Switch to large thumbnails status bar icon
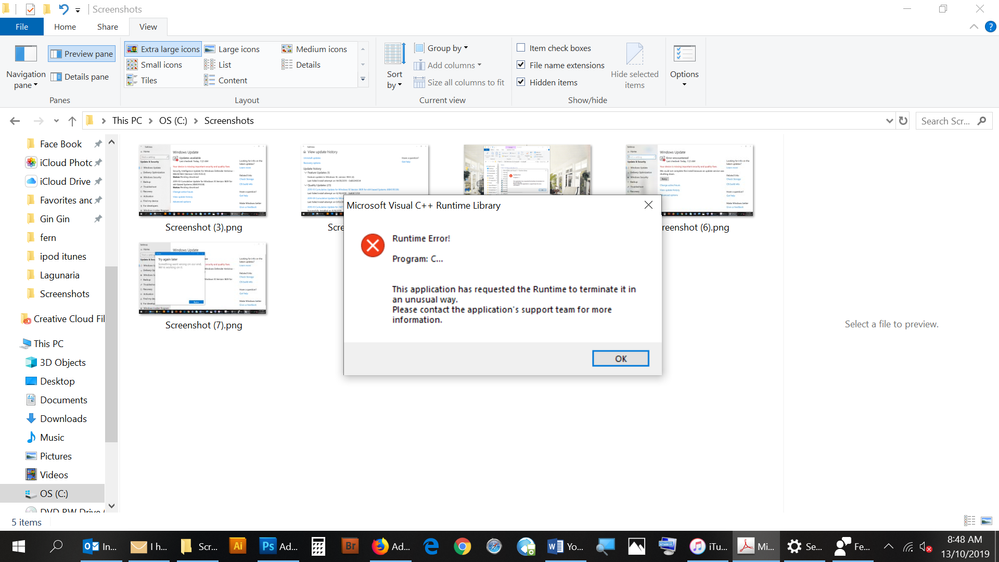This screenshot has width=999, height=562. (986, 521)
